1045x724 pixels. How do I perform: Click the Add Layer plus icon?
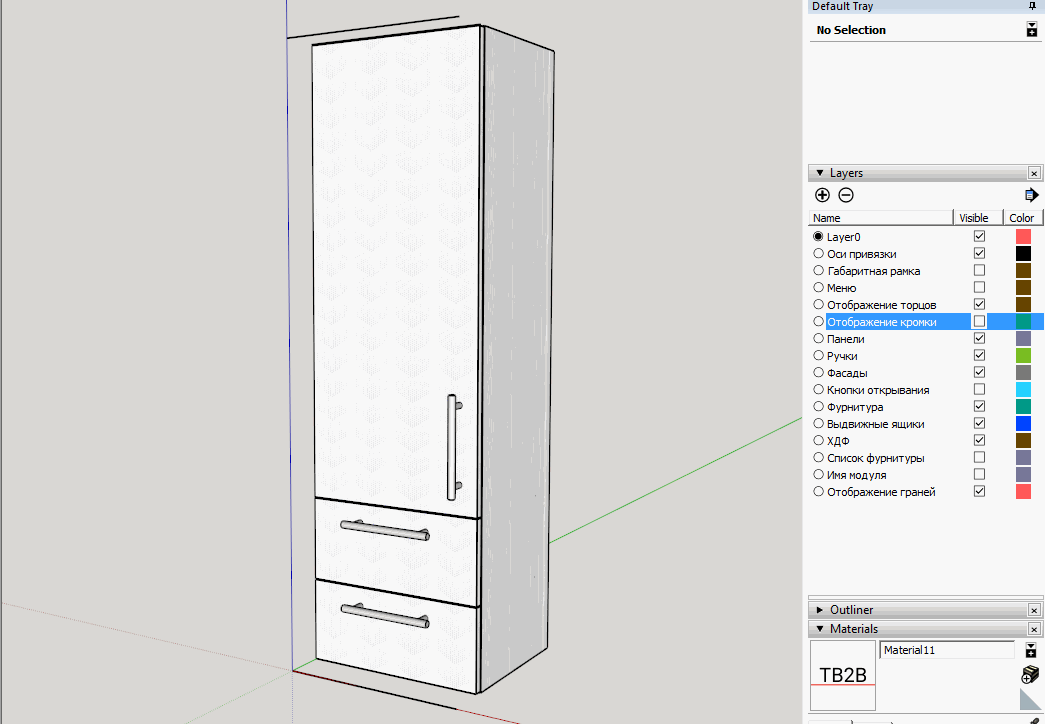point(822,195)
